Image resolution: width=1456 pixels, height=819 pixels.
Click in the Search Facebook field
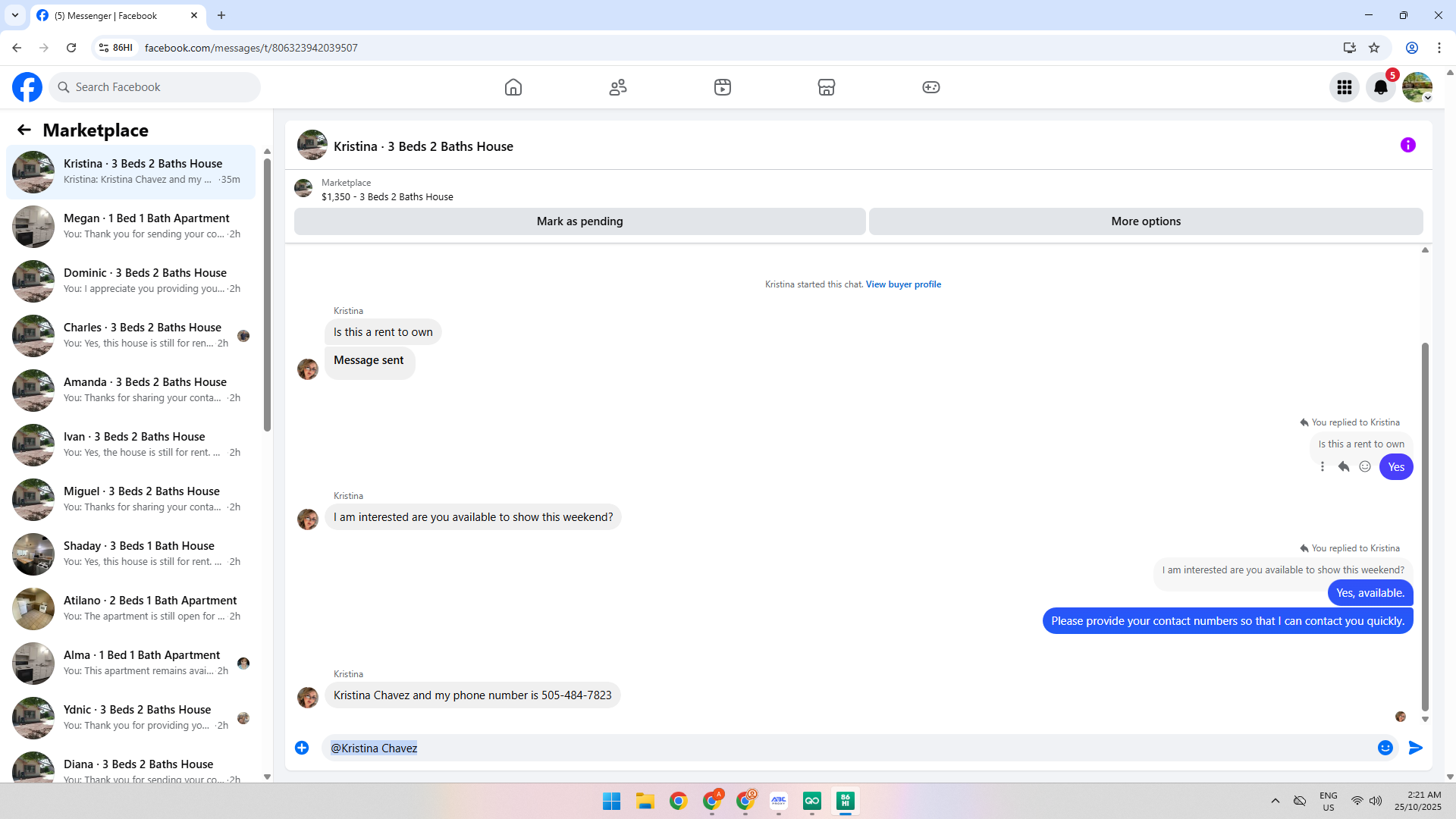pos(155,87)
